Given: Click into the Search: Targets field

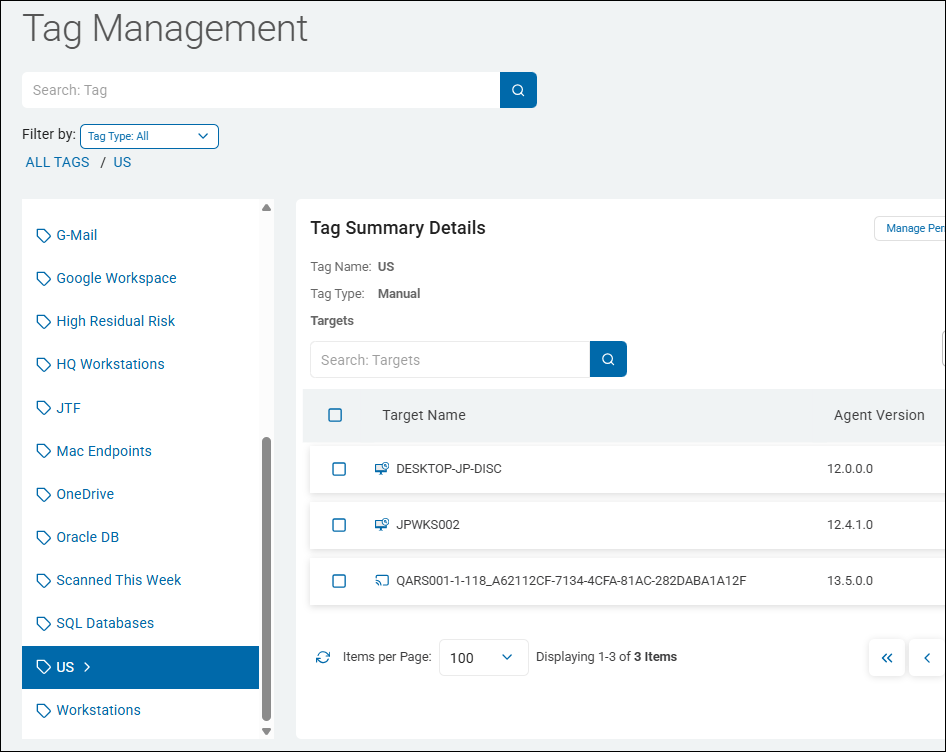Looking at the screenshot, I should (450, 360).
